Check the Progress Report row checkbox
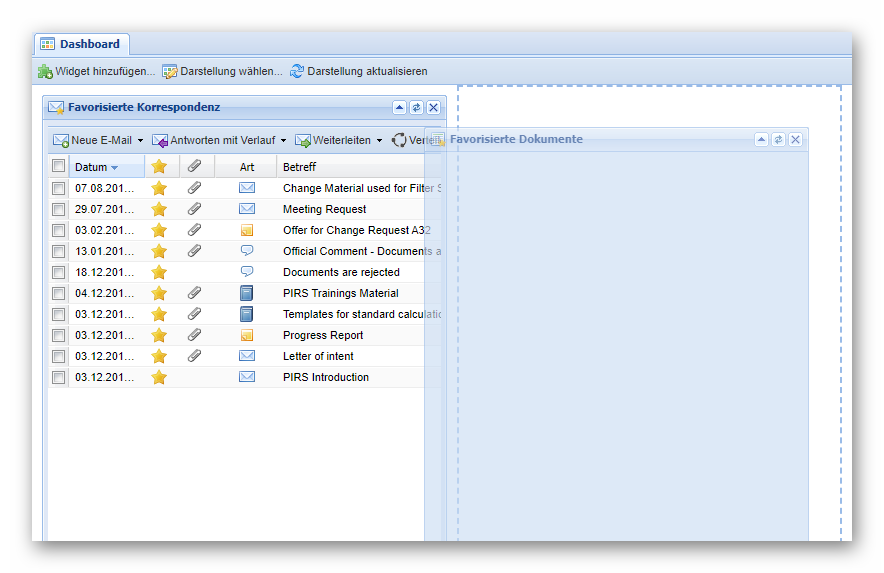The image size is (884, 573). (58, 336)
